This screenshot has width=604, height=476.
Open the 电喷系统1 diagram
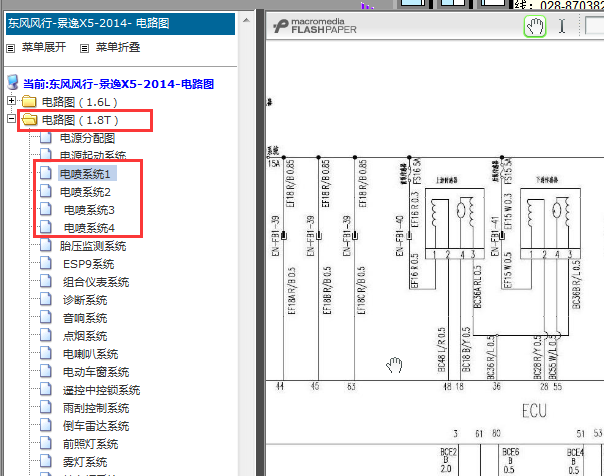pyautogui.click(x=85, y=174)
